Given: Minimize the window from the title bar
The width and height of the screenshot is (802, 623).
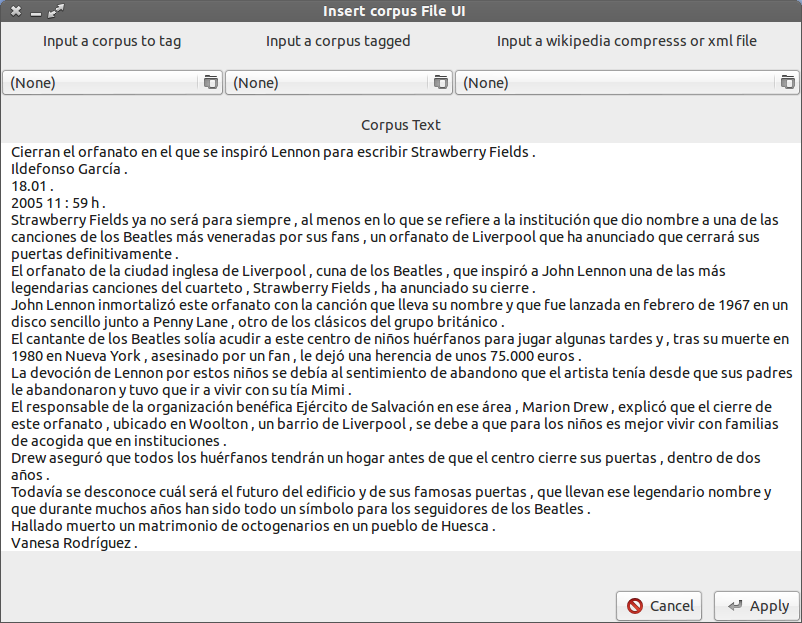Looking at the screenshot, I should coord(35,12).
